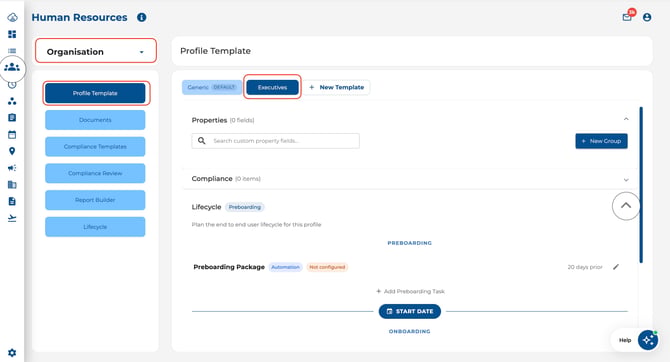Select the Executives template tab
This screenshot has height=362, width=670.
pyautogui.click(x=272, y=87)
